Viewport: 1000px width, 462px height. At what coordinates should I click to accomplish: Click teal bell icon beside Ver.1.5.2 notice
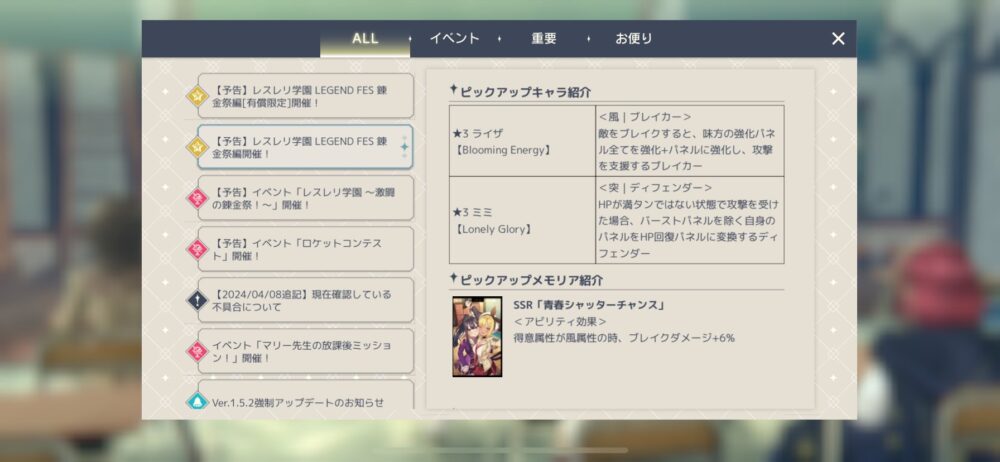point(197,402)
